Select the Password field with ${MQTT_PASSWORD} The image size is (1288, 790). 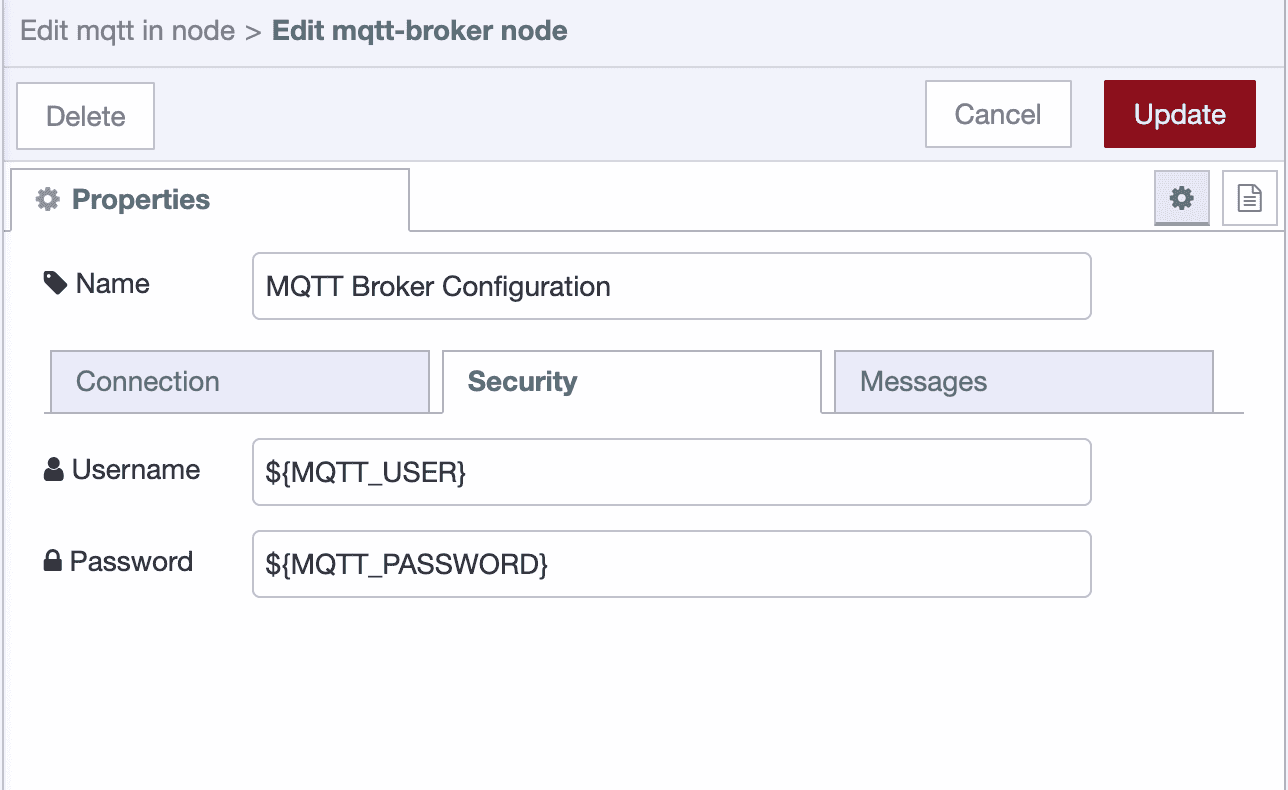(x=670, y=563)
